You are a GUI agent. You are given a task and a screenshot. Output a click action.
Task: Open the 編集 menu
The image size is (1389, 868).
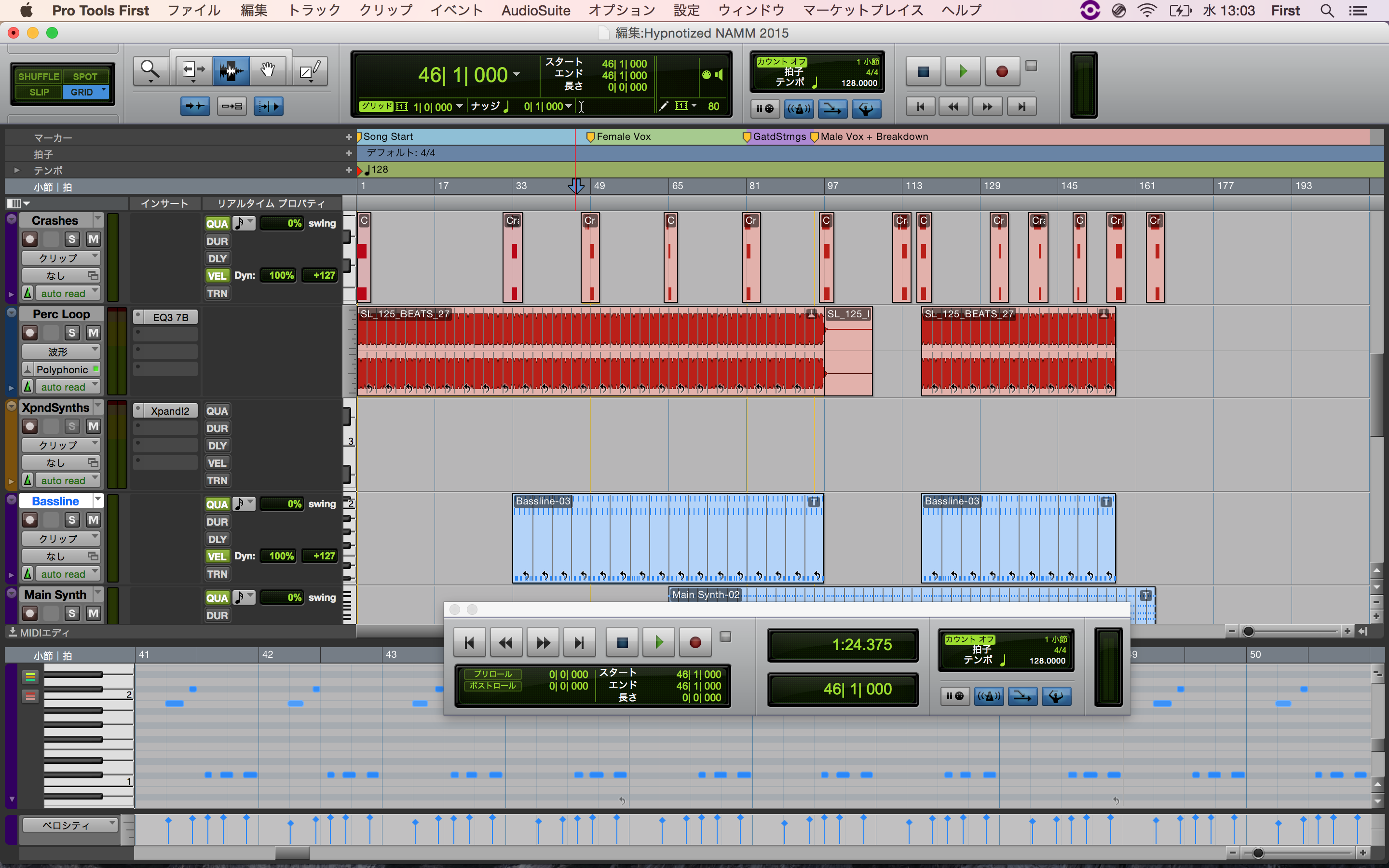point(254,10)
